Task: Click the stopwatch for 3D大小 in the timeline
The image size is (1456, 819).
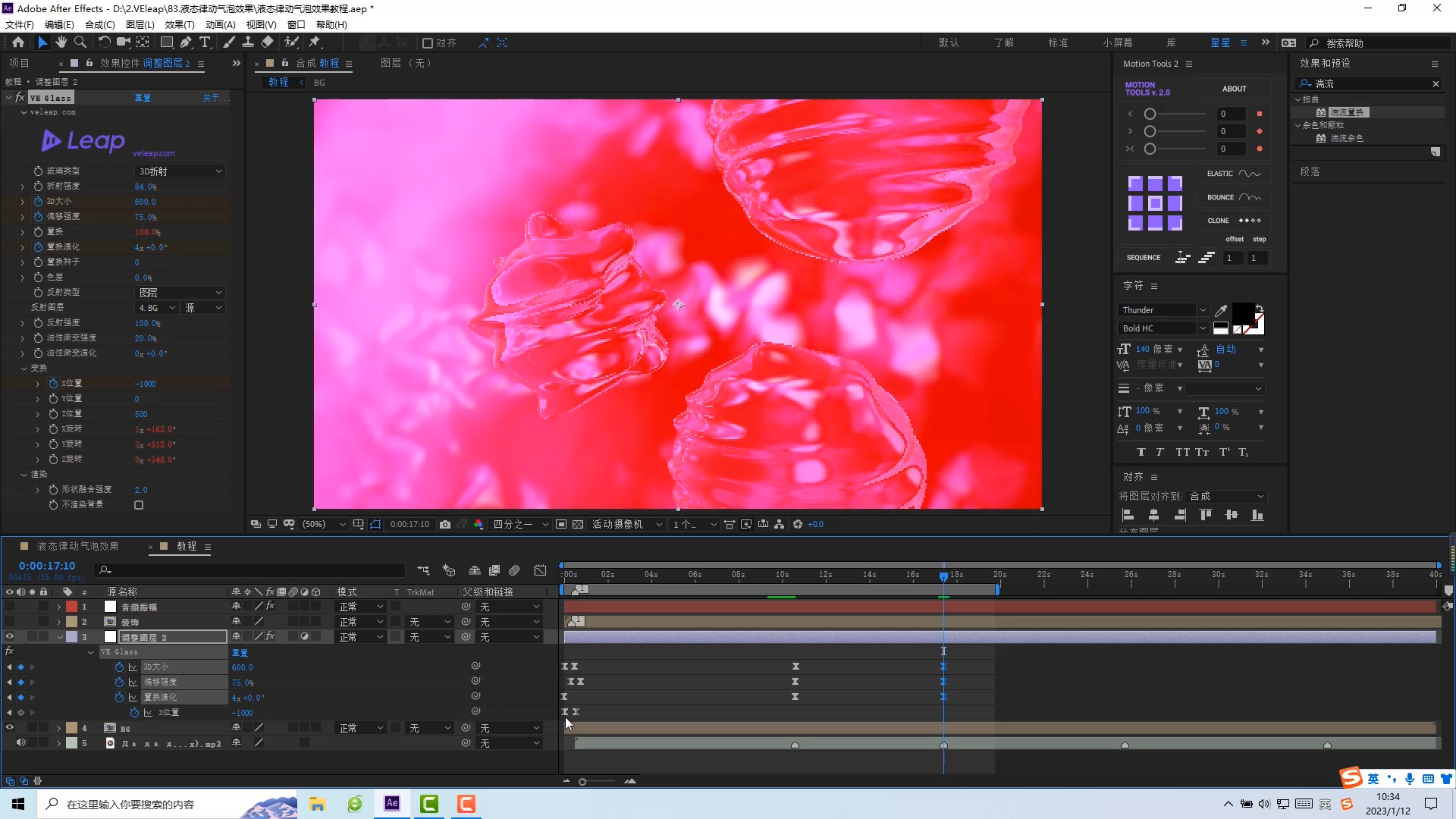Action: 119,667
